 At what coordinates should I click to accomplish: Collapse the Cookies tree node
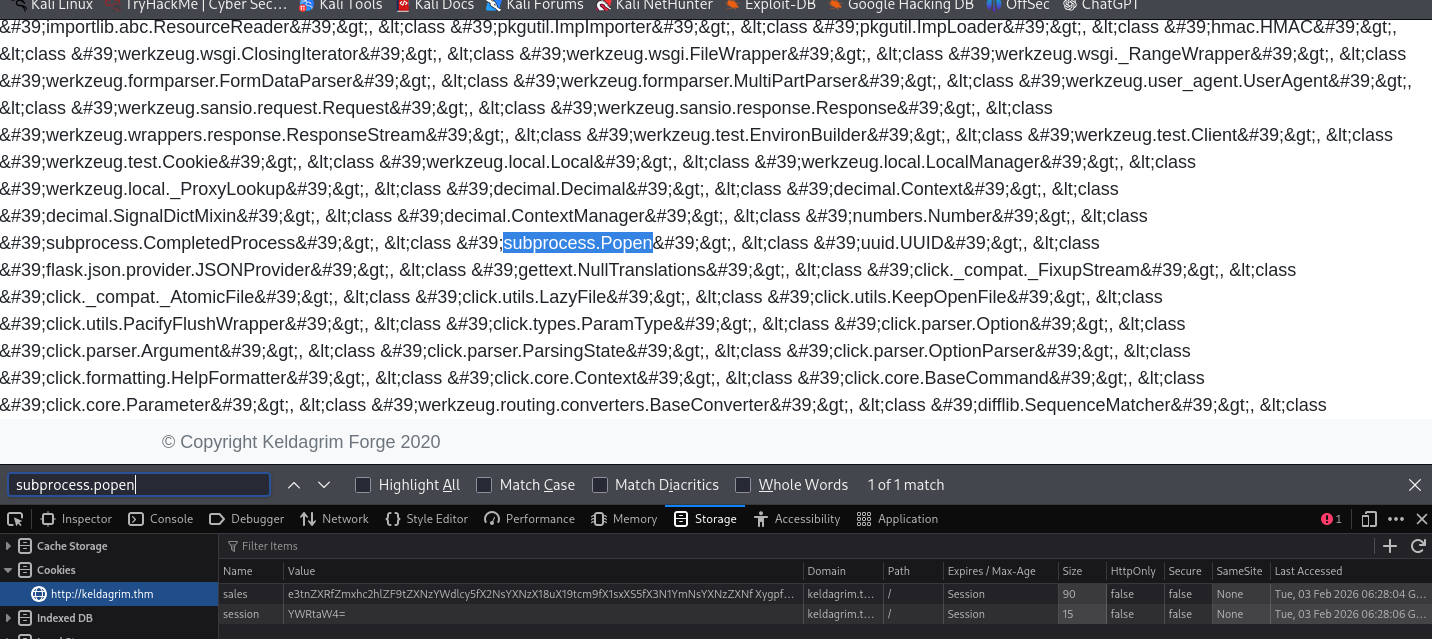tap(9, 570)
